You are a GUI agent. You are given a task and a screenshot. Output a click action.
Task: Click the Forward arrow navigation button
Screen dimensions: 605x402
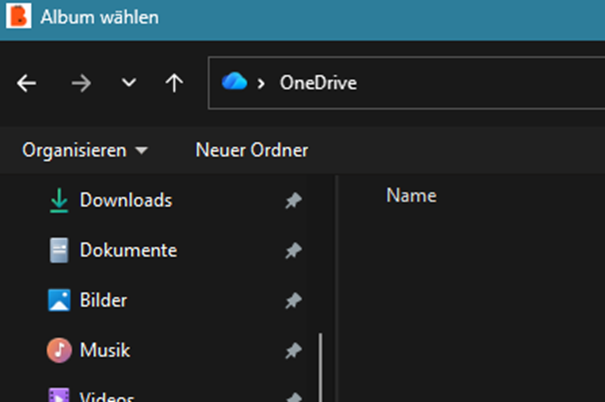click(x=80, y=83)
